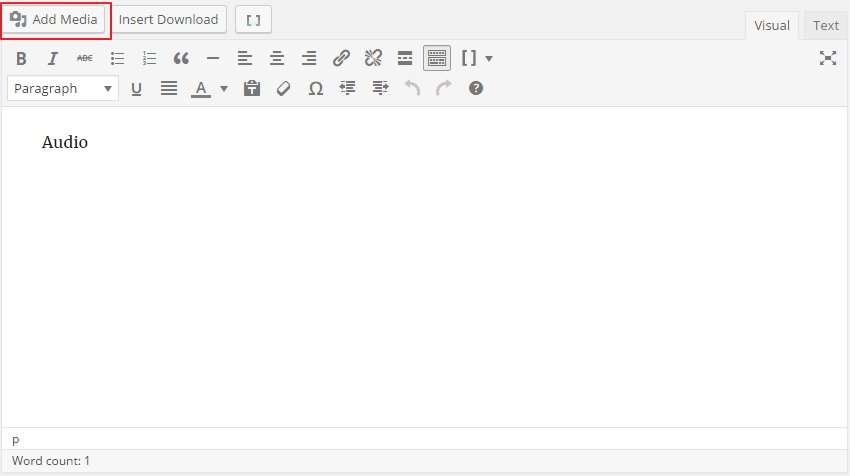Clear formatting with the eraser icon
The width and height of the screenshot is (850, 476).
284,88
